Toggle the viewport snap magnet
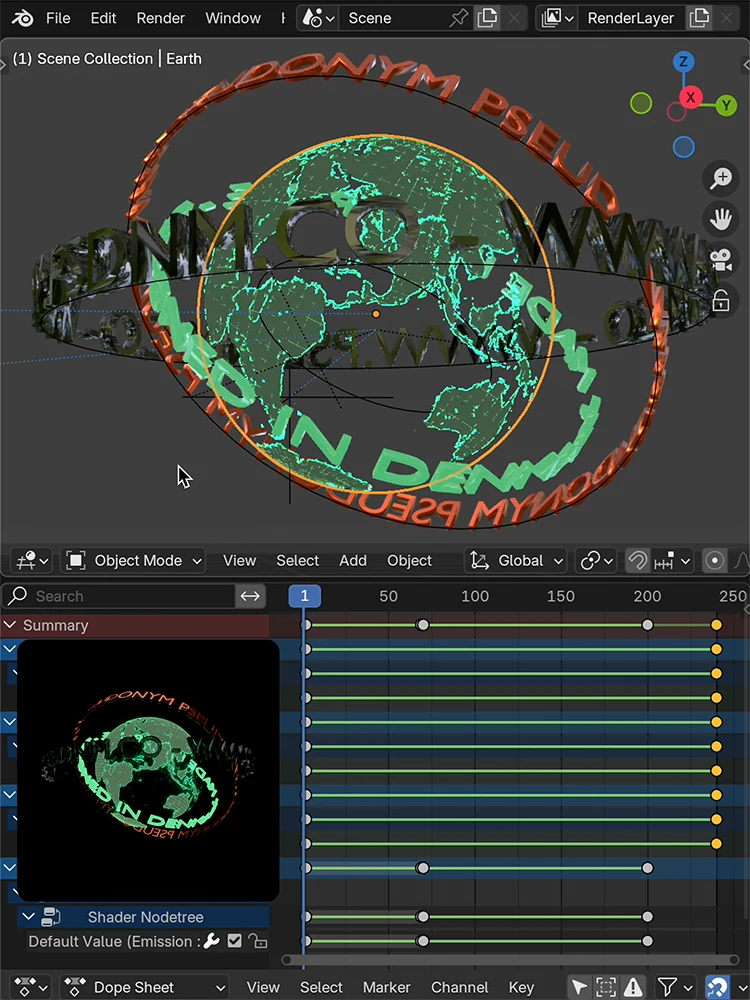750x1000 pixels. click(636, 561)
